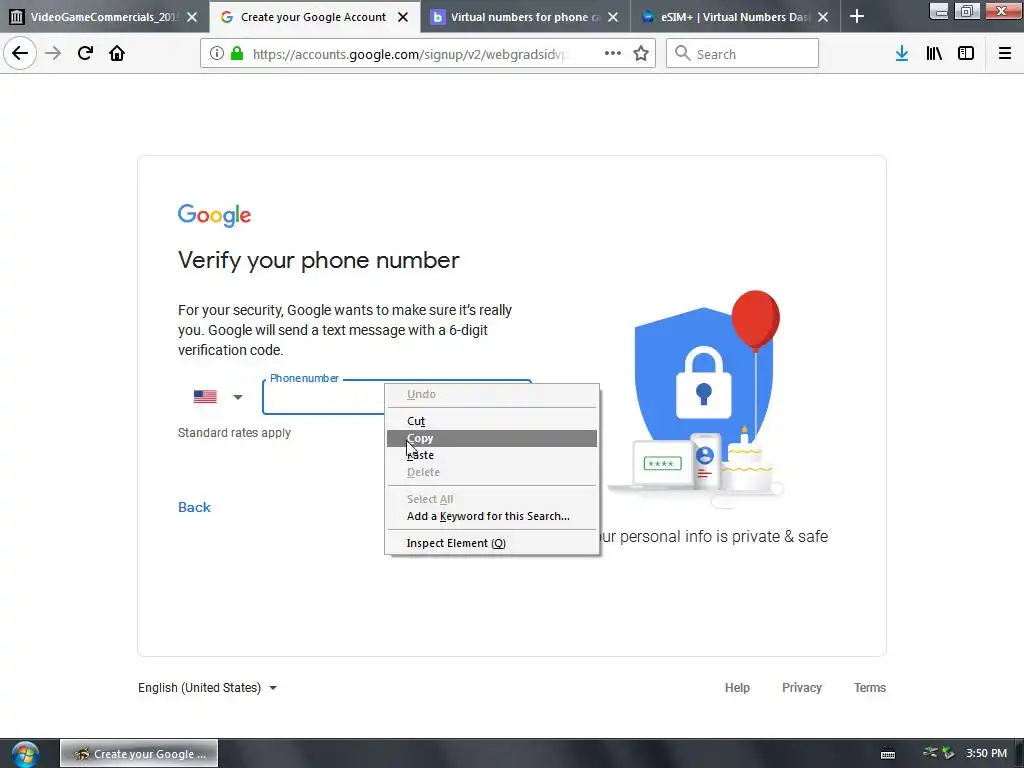Open the Windows Start menu
This screenshot has height=768, width=1024.
coord(25,754)
